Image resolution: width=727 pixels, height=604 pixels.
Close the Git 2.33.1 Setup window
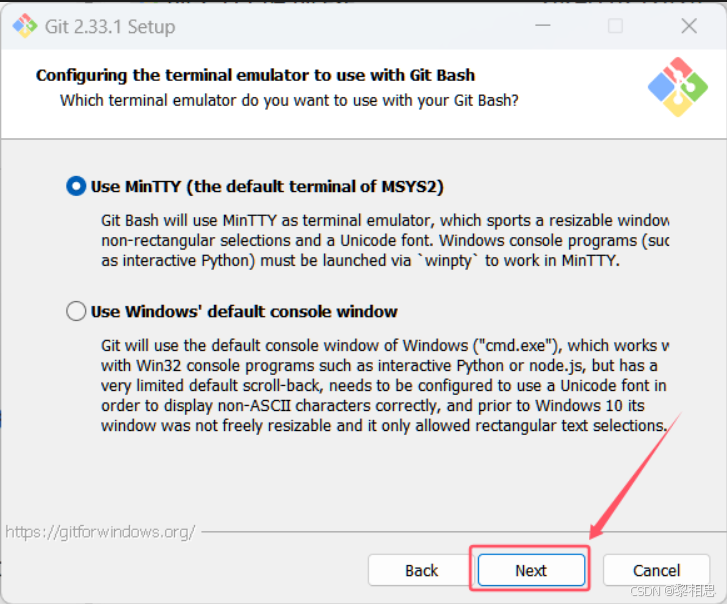point(689,26)
